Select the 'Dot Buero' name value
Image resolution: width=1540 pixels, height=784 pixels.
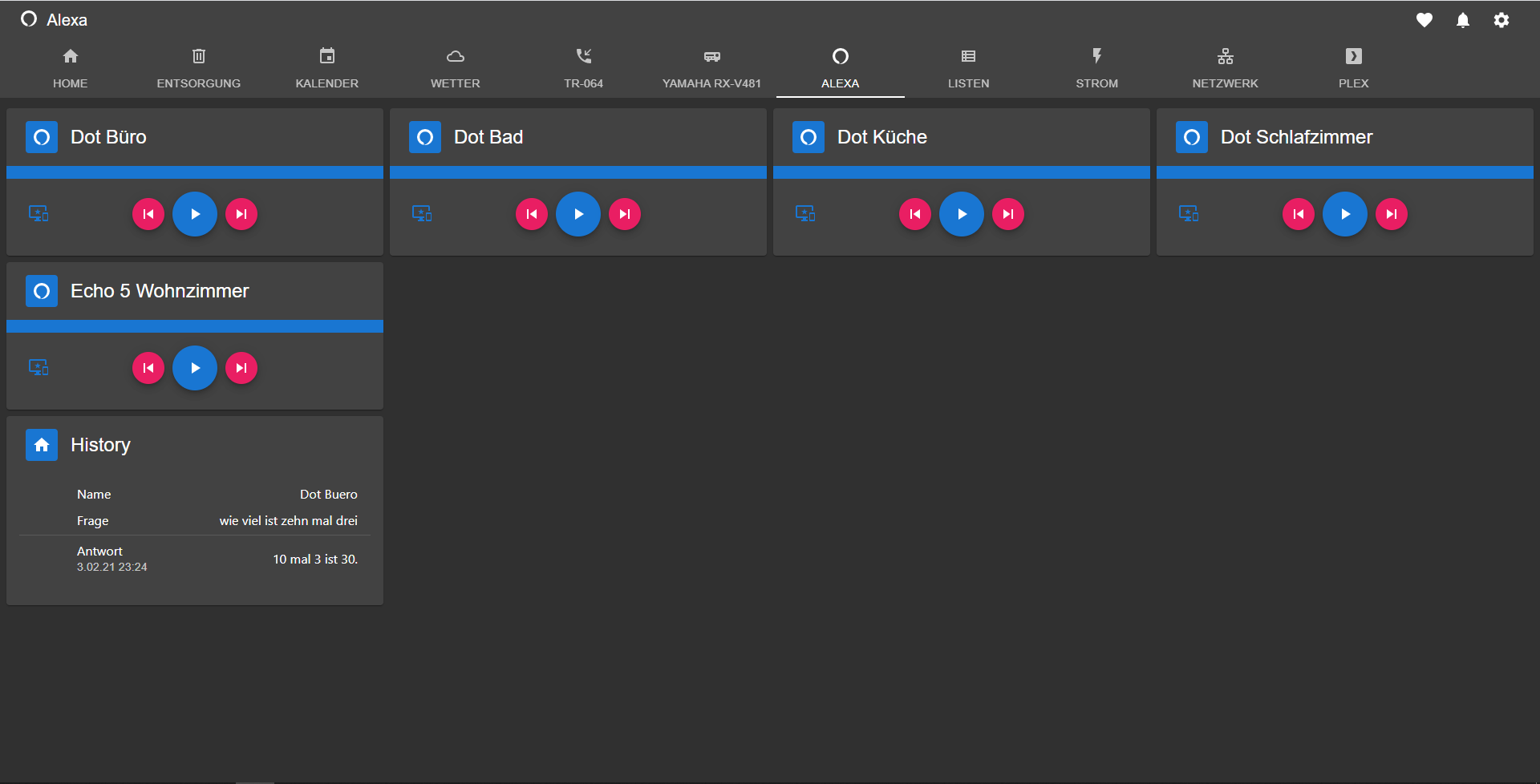[329, 494]
